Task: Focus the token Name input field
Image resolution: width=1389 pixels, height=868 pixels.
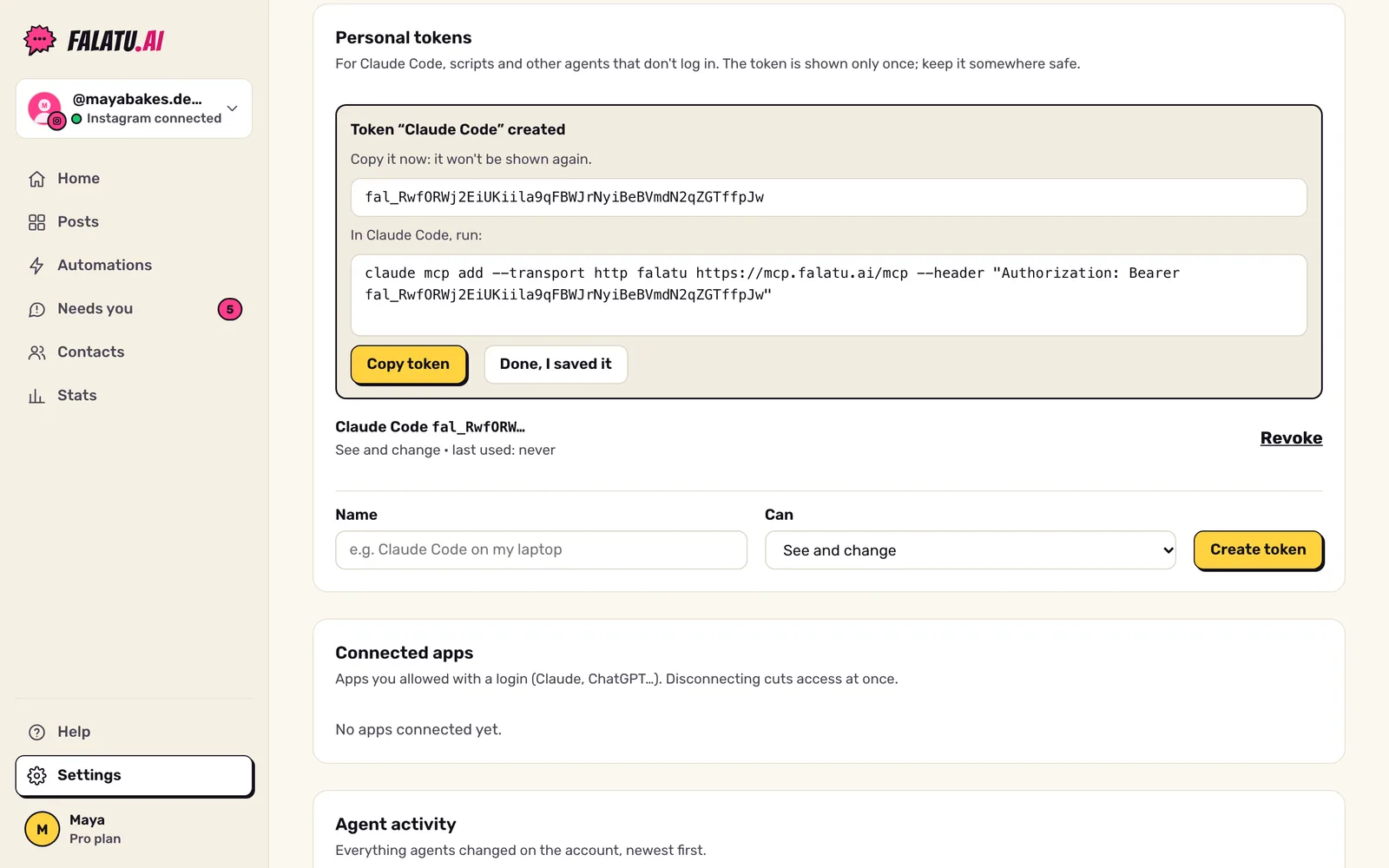Action: 541,550
